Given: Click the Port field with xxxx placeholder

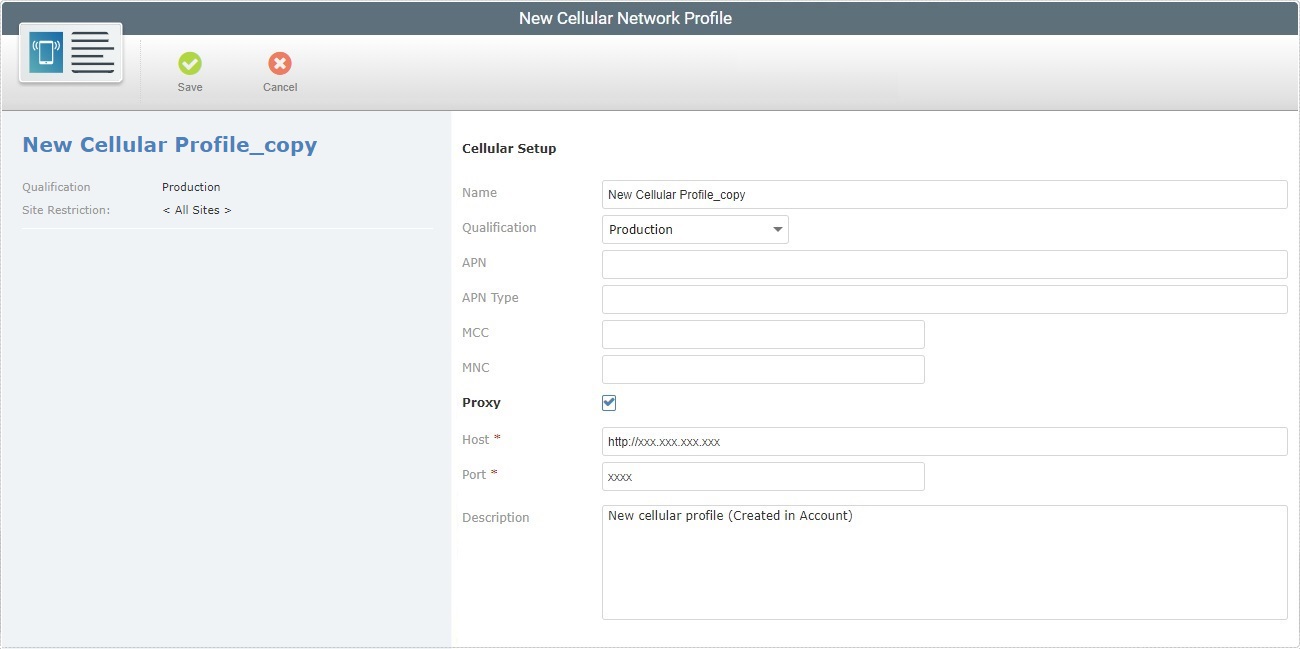Looking at the screenshot, I should (762, 476).
